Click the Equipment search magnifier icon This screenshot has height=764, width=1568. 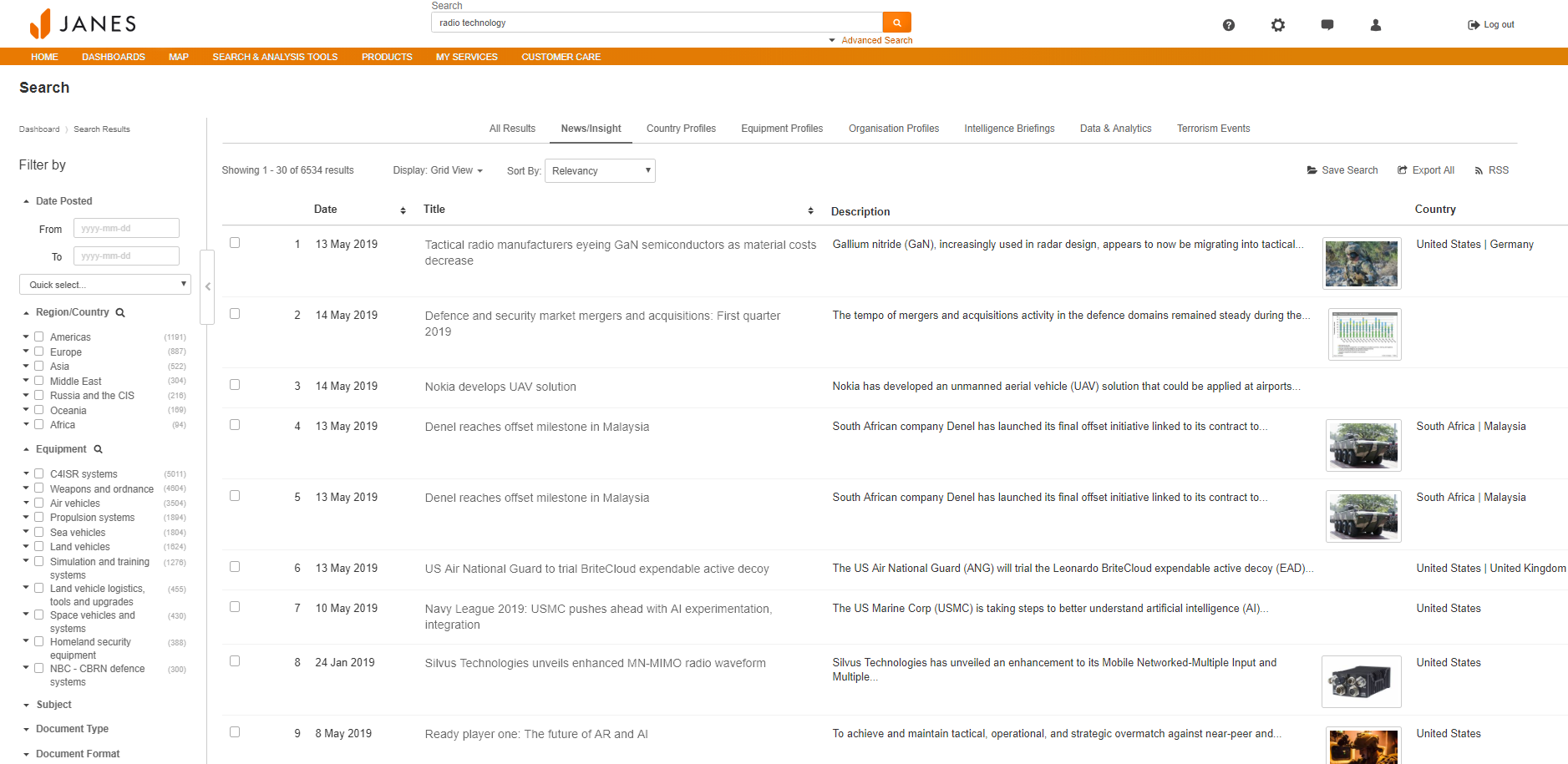[98, 449]
